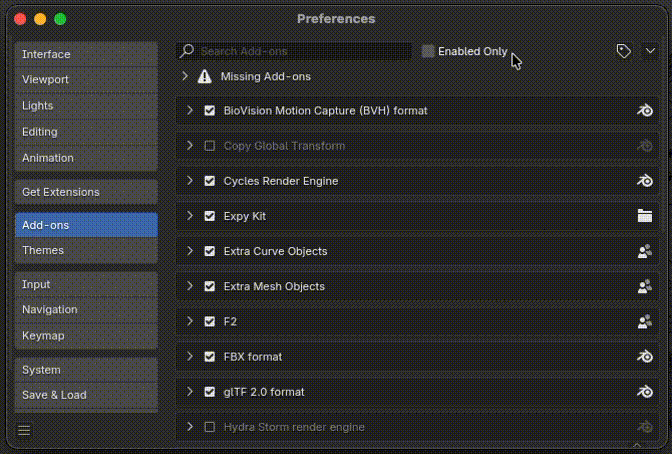Click the Blender logo icon on BioVision row
This screenshot has height=454, width=672.
point(645,110)
